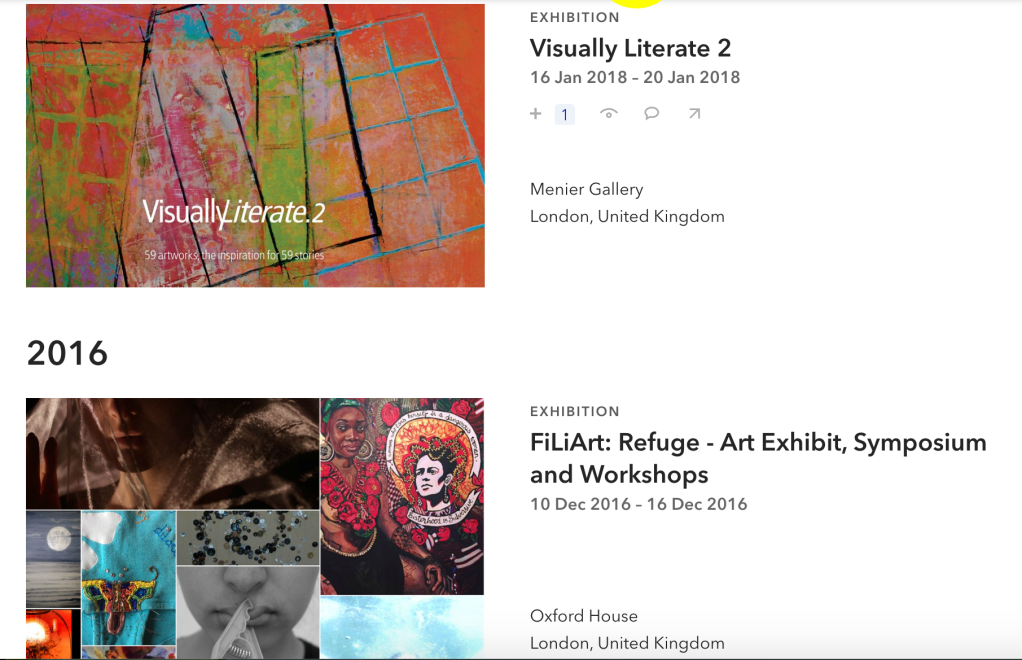Open the FiLiArt: Refuge exhibition title link
This screenshot has height=660, width=1022.
[x=758, y=458]
